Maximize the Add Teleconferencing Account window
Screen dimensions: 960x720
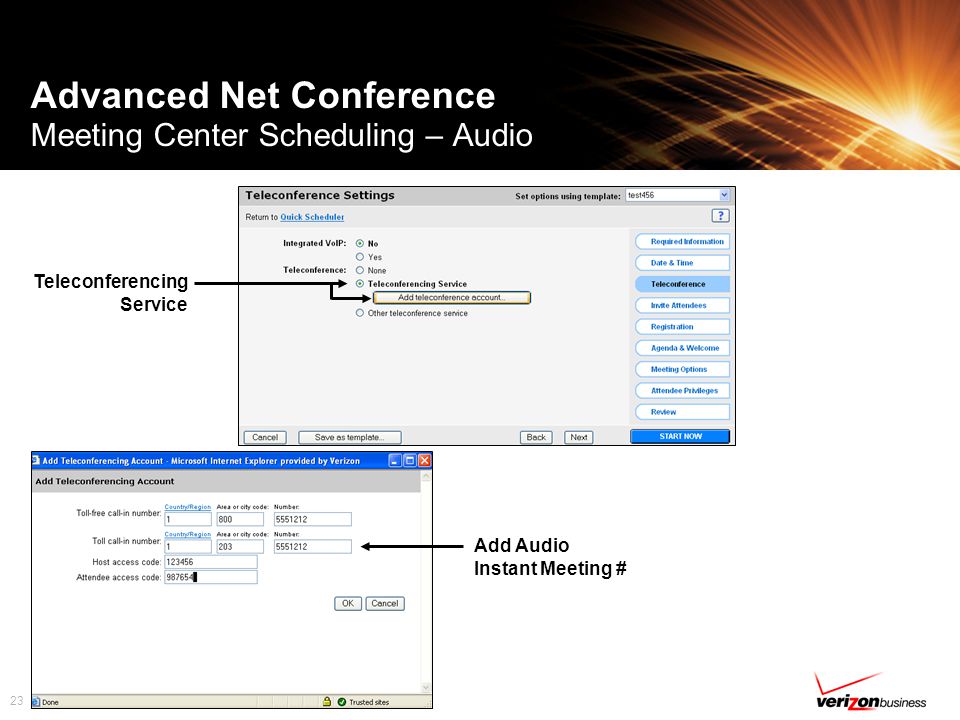point(410,460)
